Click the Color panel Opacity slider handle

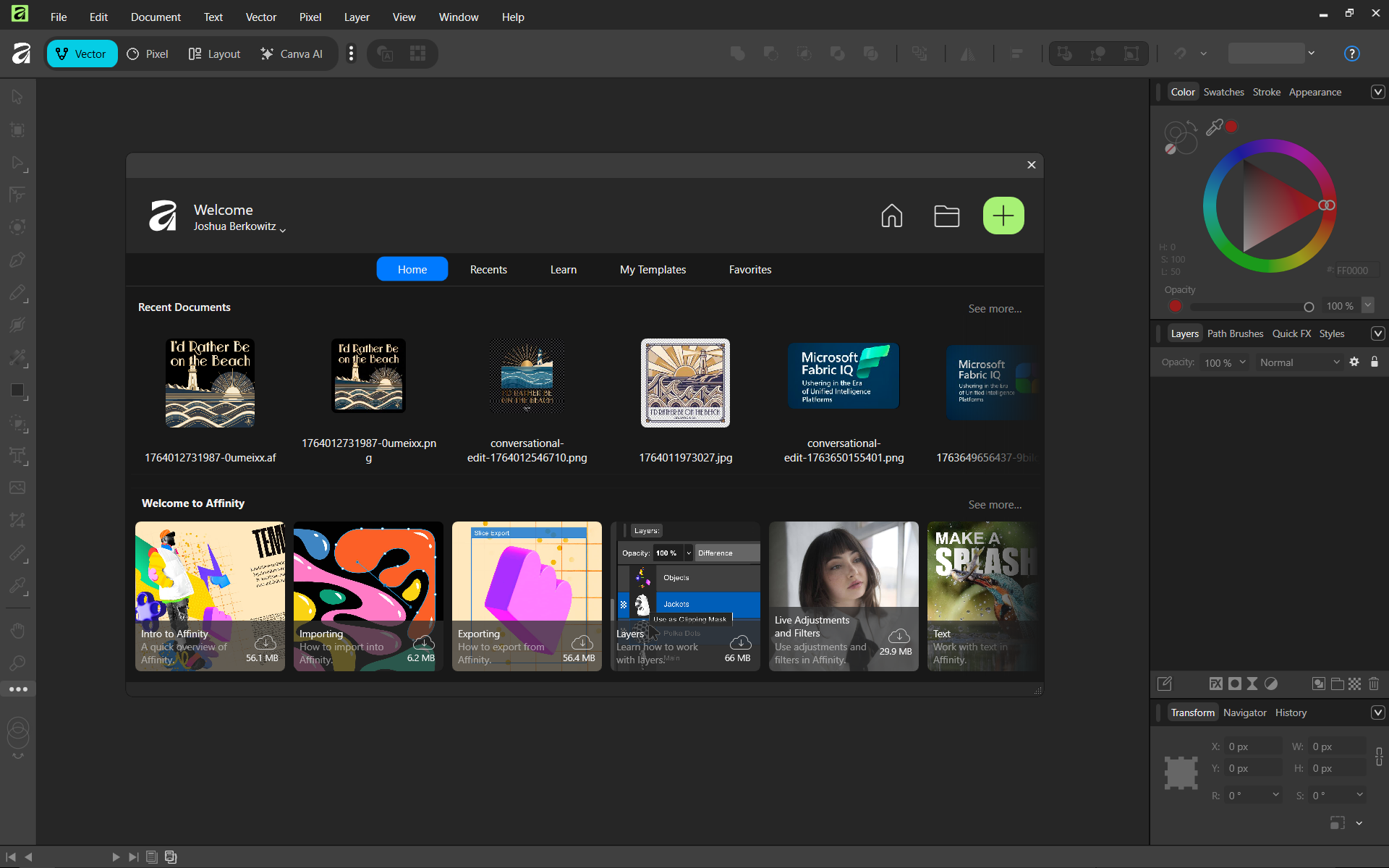coord(1309,307)
